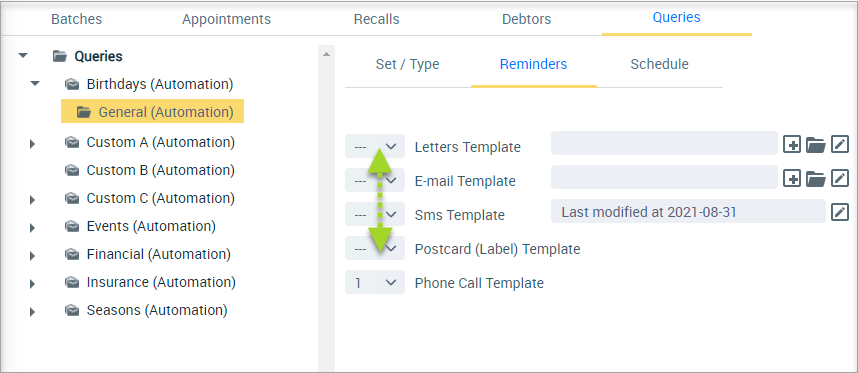Image resolution: width=858 pixels, height=373 pixels.
Task: Add new E-mail Template with plus icon
Action: point(792,178)
